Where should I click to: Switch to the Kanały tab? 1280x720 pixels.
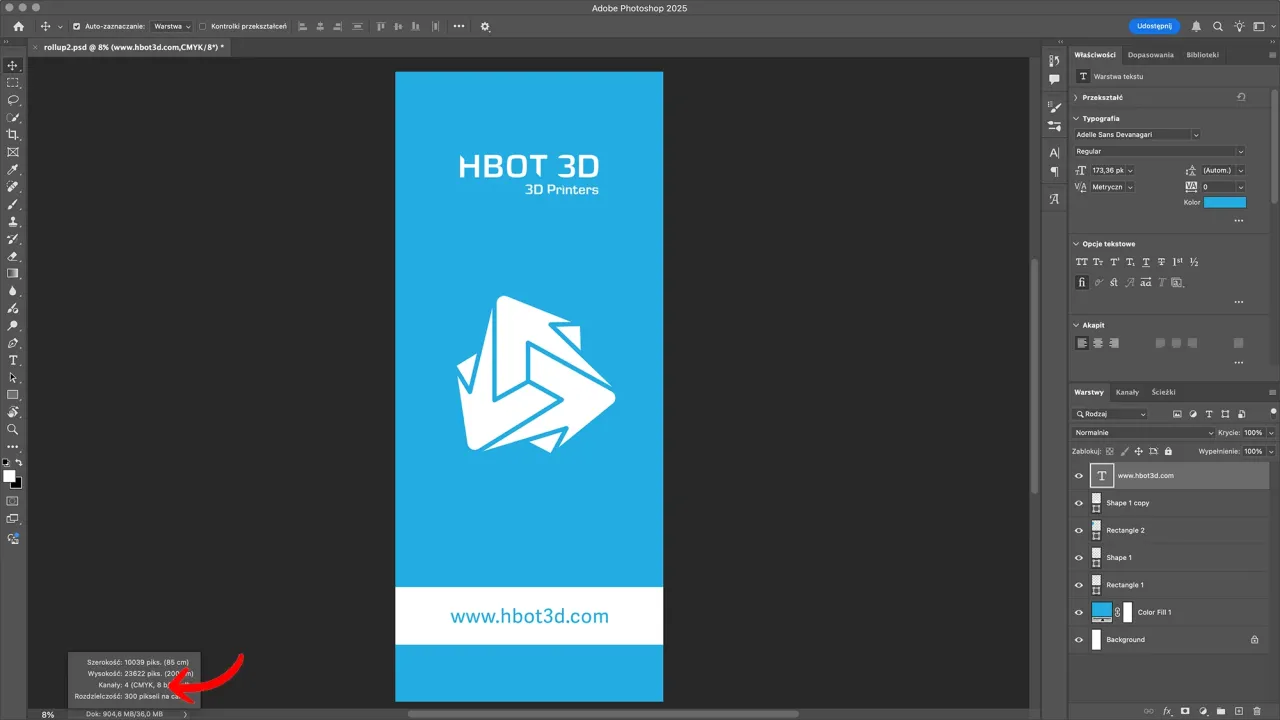click(x=1127, y=392)
